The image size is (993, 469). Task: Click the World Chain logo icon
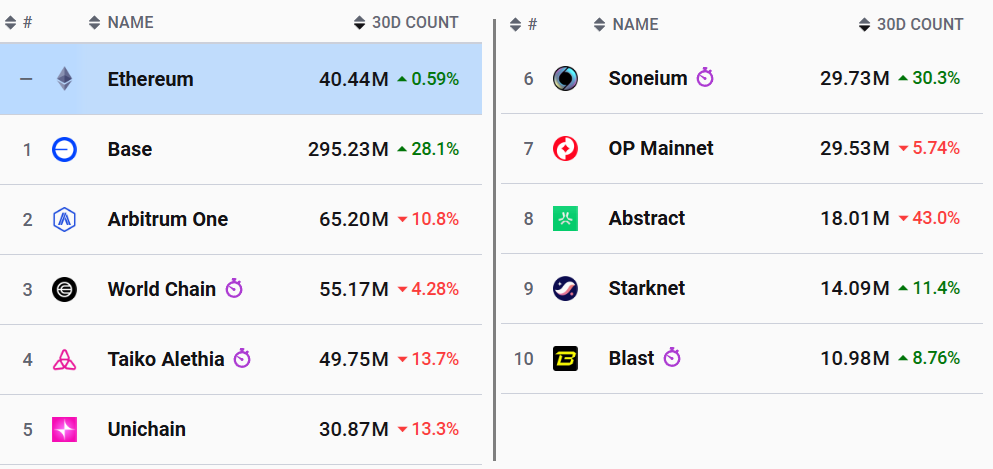click(x=65, y=289)
